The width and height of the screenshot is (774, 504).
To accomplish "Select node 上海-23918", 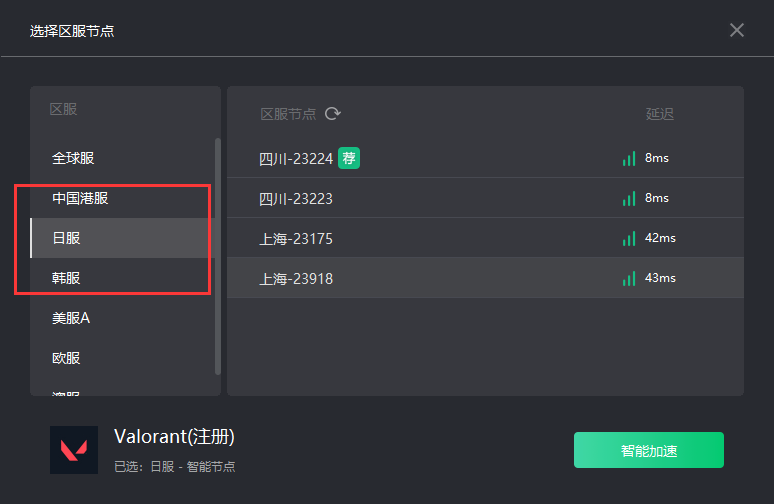I will pos(295,278).
